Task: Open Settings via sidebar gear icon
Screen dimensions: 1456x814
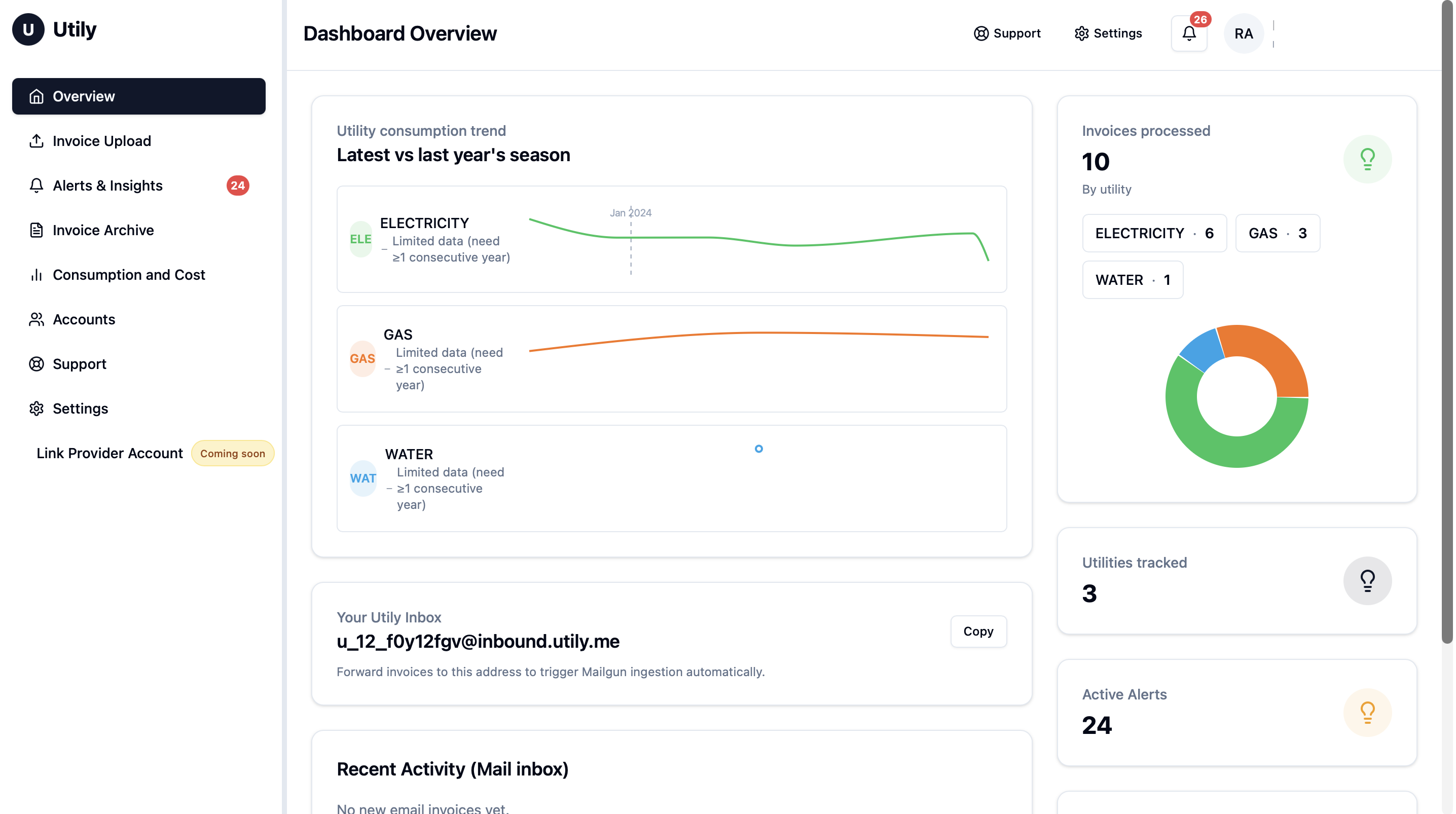Action: click(80, 408)
